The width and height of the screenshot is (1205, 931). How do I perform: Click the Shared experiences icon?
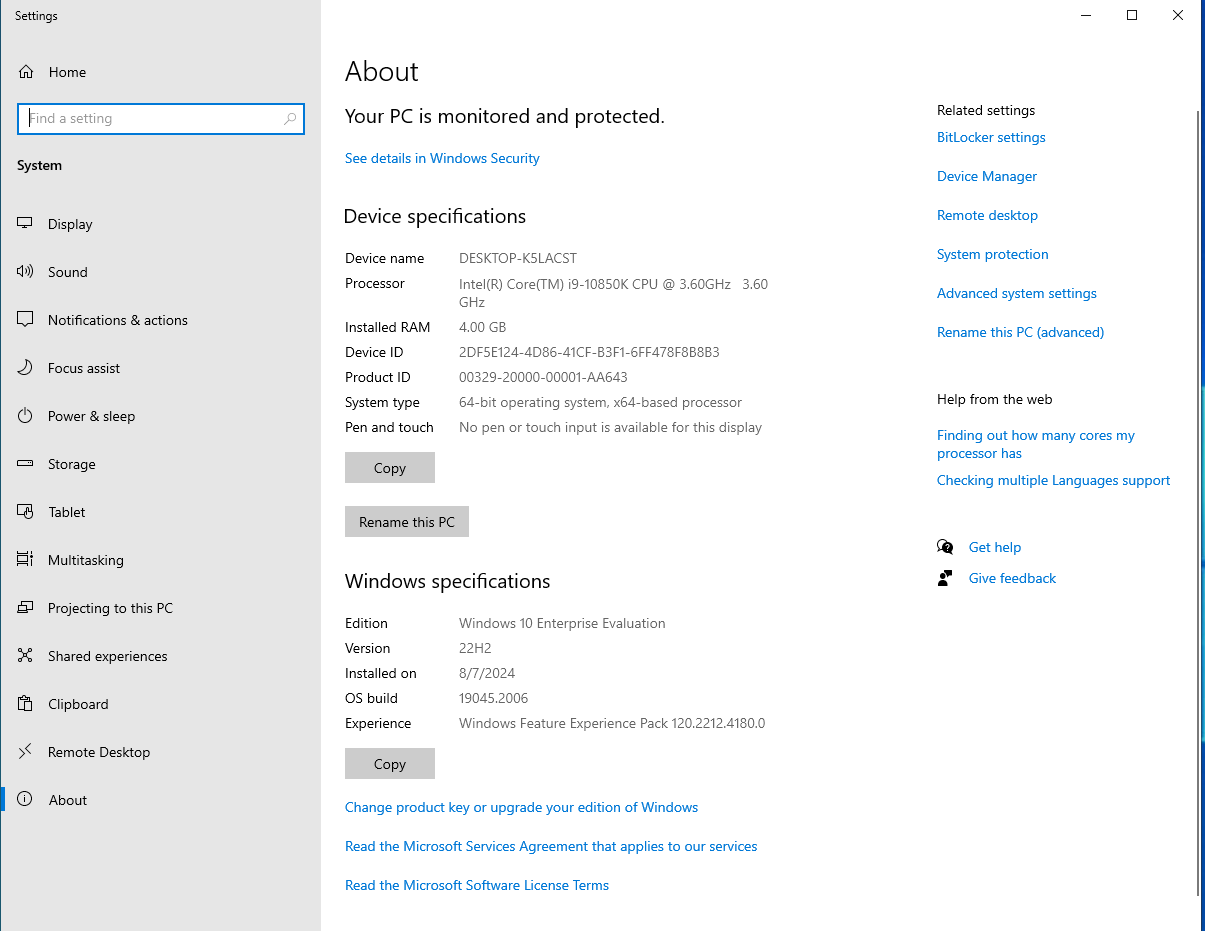(26, 656)
